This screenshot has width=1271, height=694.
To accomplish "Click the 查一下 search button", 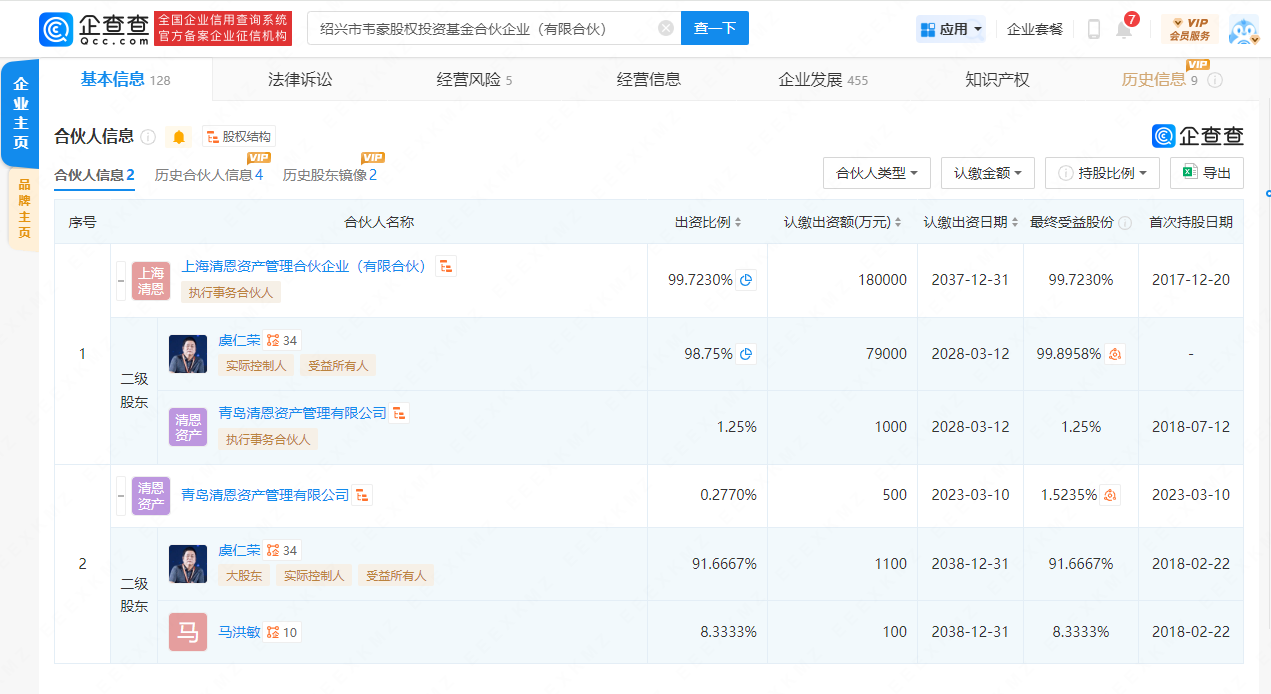I will (715, 29).
